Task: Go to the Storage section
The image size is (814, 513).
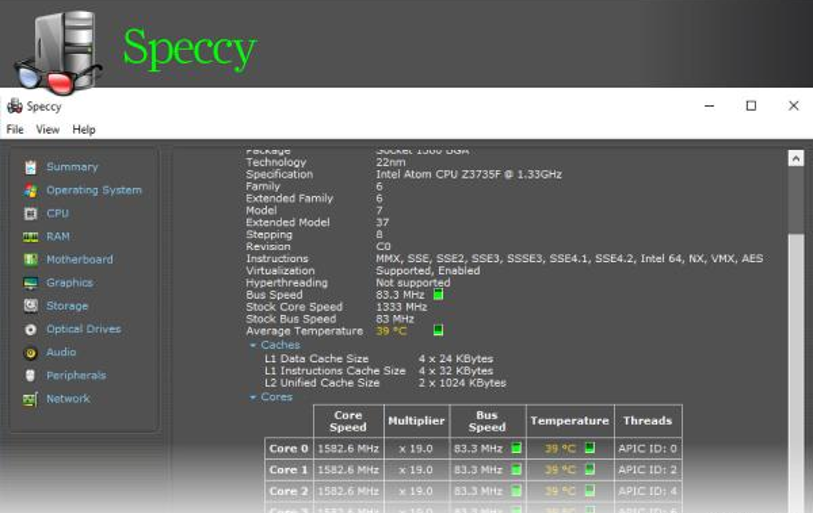Action: click(67, 306)
